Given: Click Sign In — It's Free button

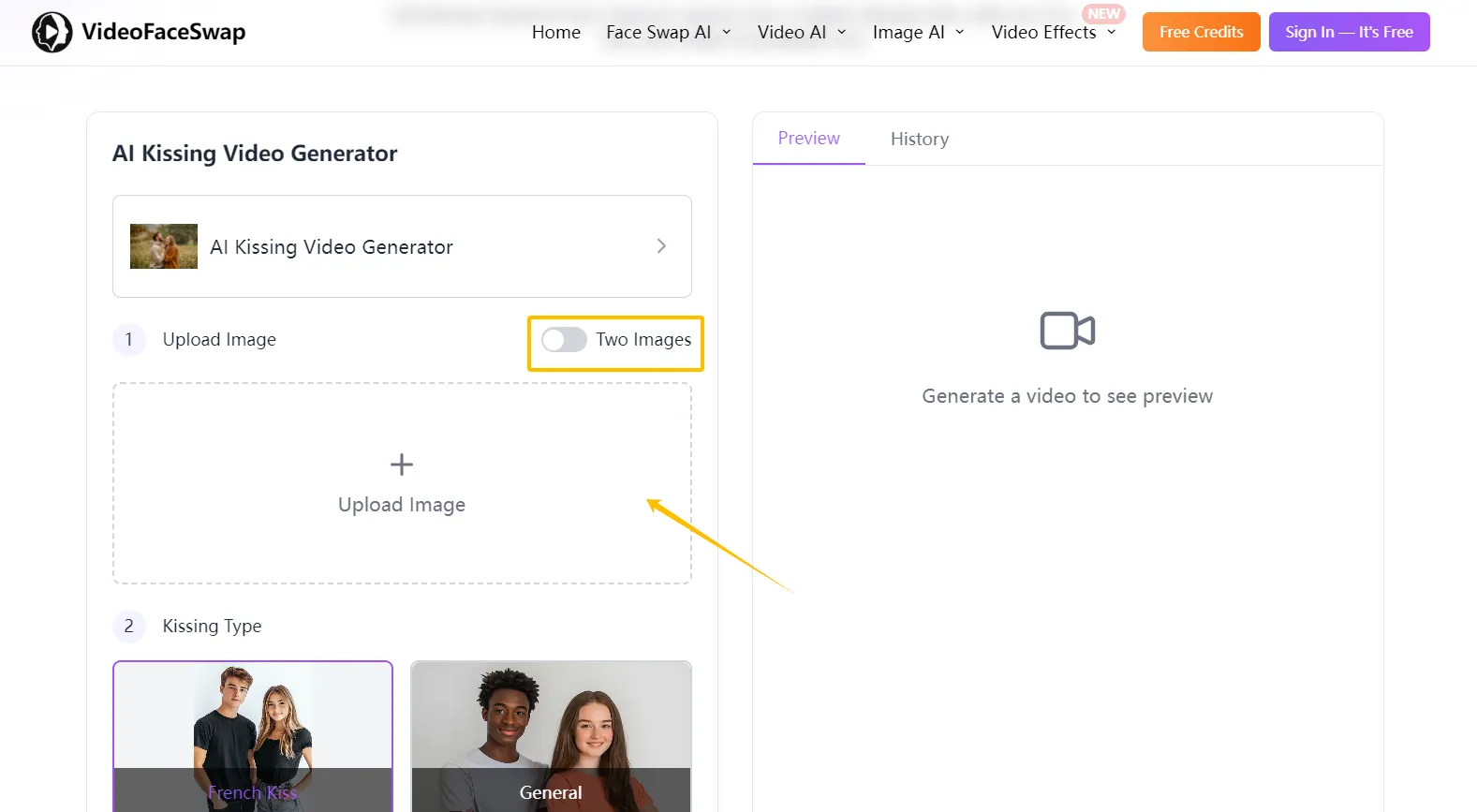Looking at the screenshot, I should (x=1349, y=32).
